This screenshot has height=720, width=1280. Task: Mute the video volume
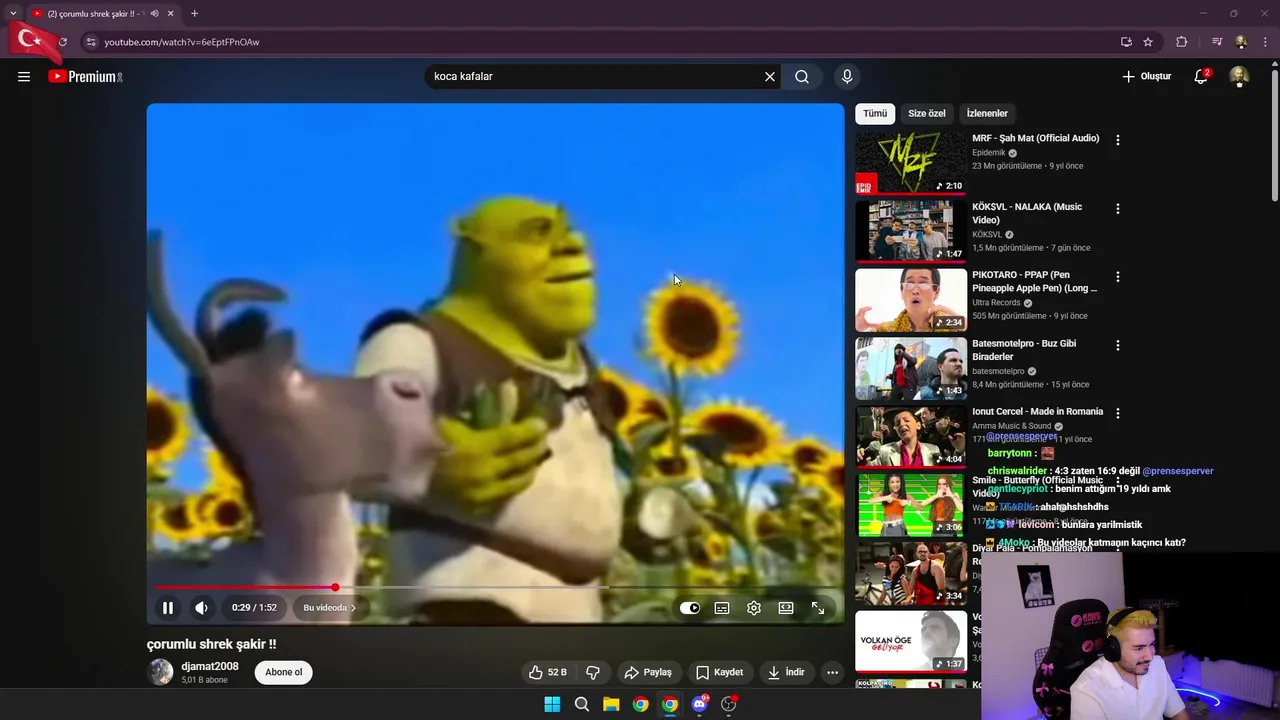[202, 607]
